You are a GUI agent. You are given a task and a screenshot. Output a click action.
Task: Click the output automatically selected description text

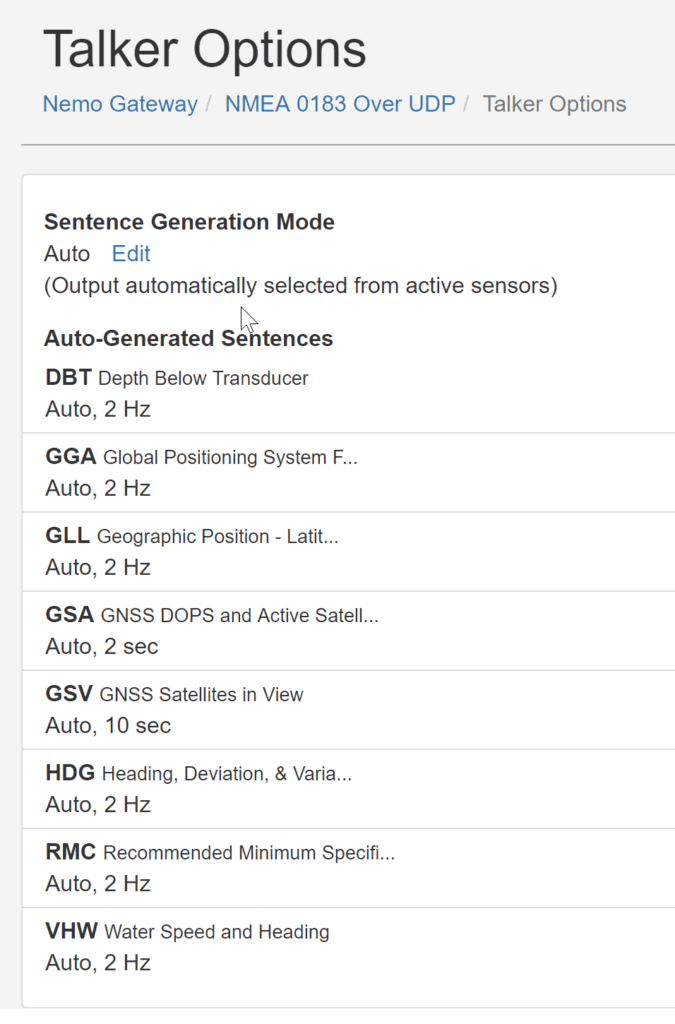pyautogui.click(x=300, y=286)
